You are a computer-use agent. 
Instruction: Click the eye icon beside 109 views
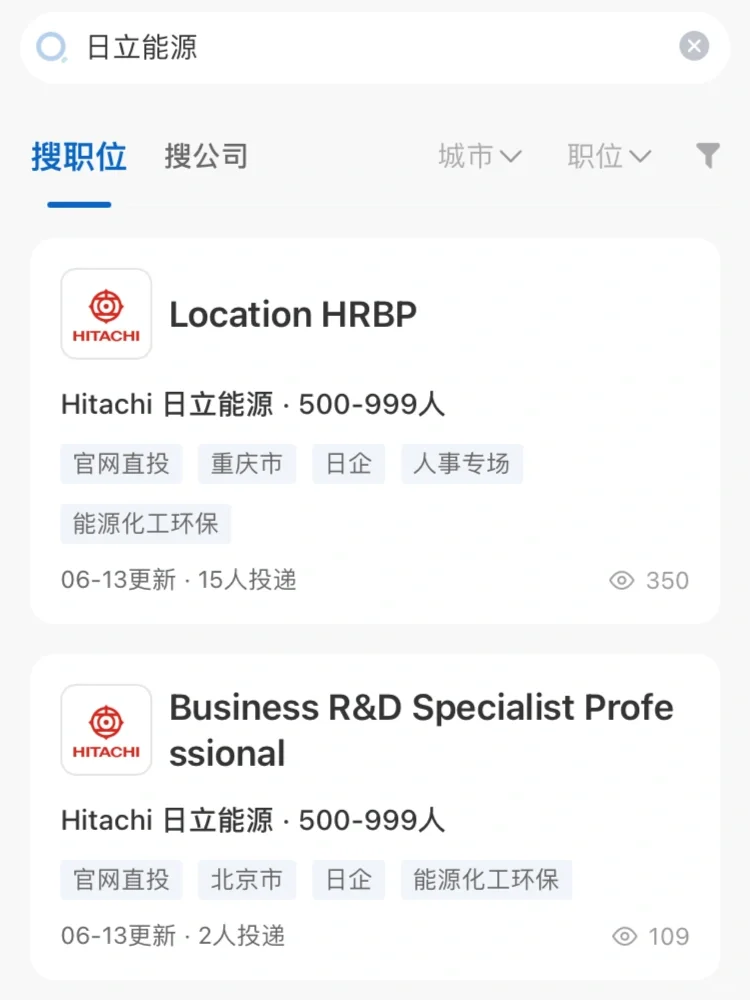coord(624,936)
